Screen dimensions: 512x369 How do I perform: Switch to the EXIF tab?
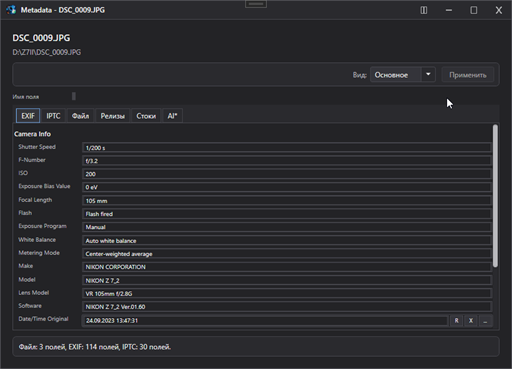tap(28, 116)
